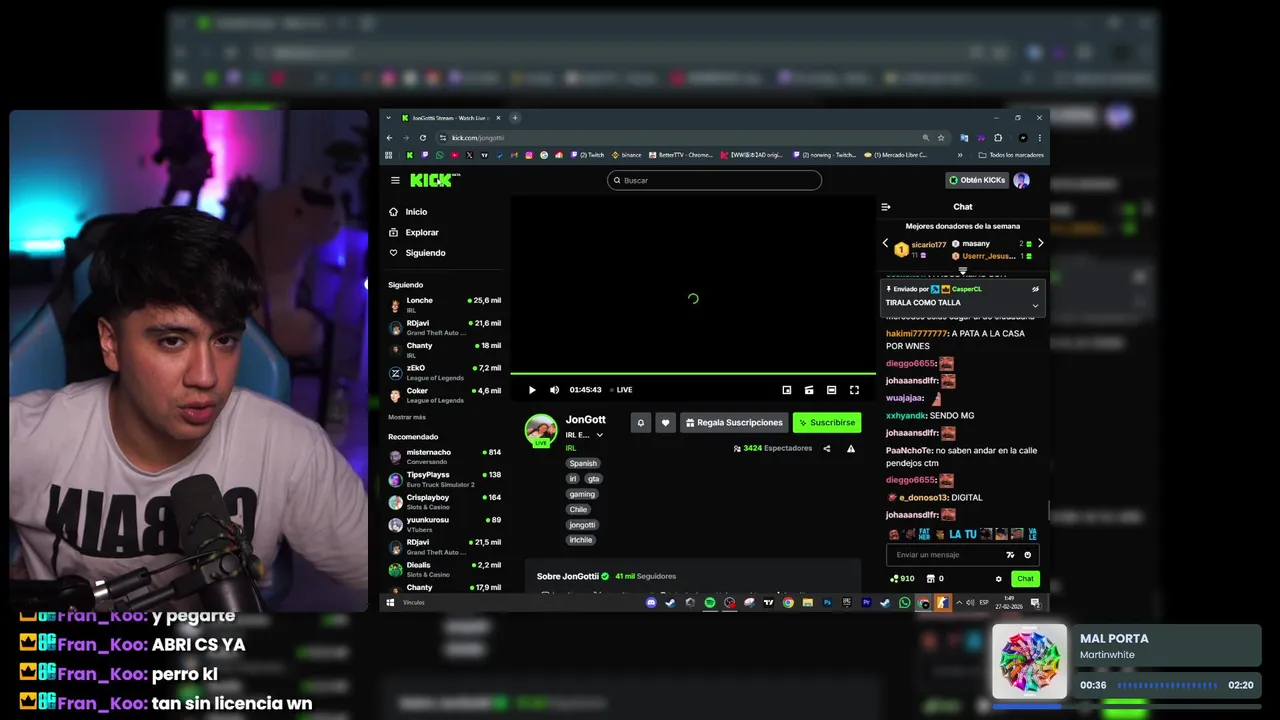Play the stream video
The width and height of the screenshot is (1280, 720).
click(x=532, y=390)
